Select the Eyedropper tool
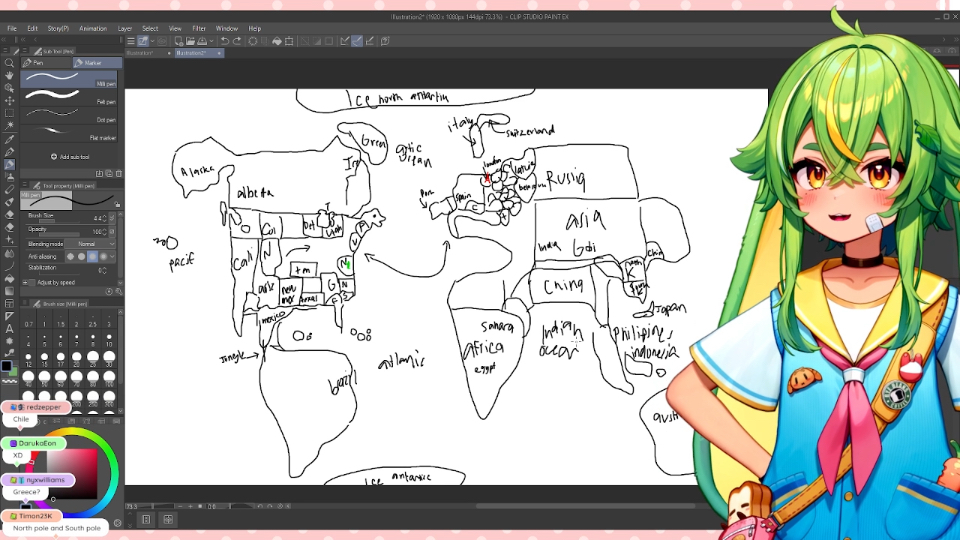960x540 pixels. (x=9, y=140)
